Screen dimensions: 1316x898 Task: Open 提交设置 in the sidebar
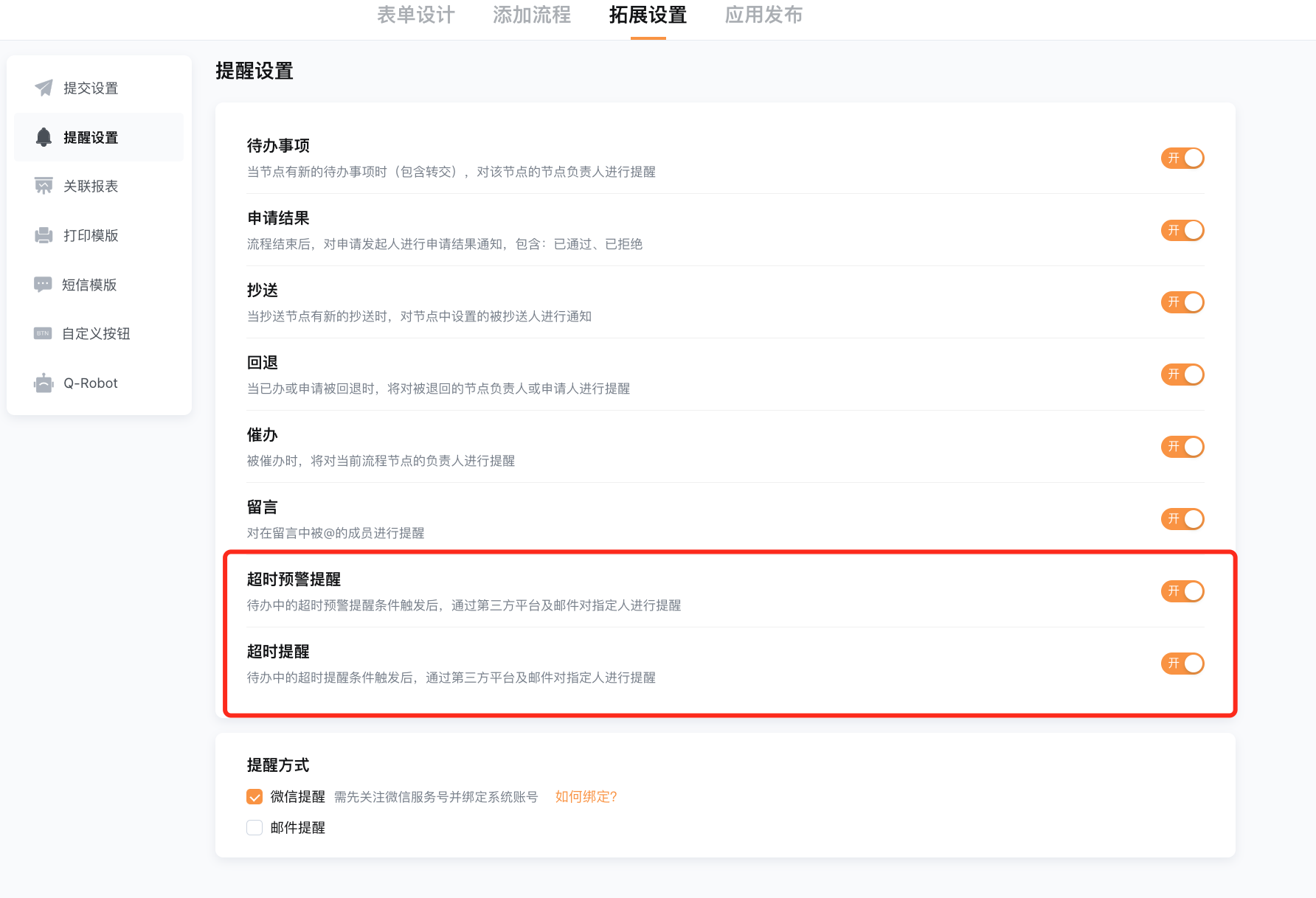[99, 88]
